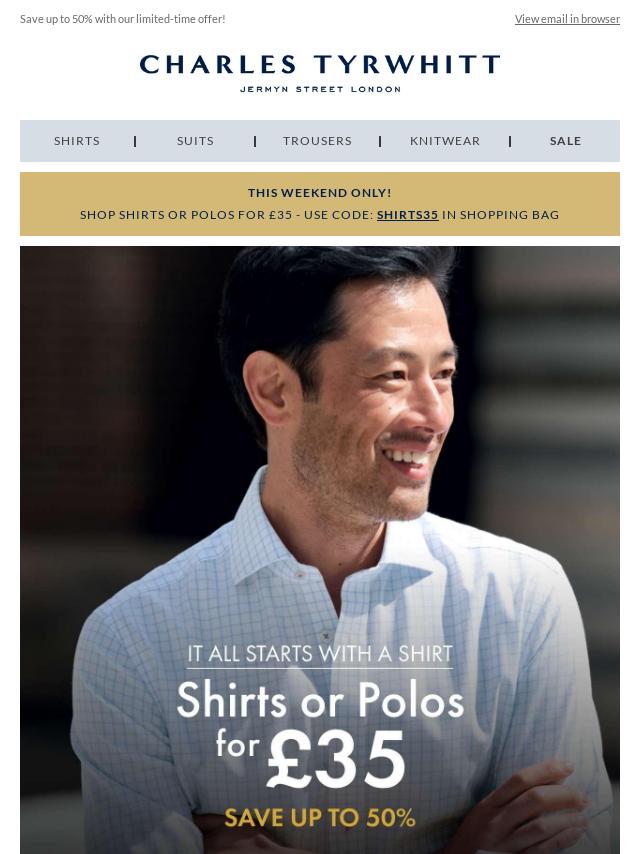The width and height of the screenshot is (640, 854).
Task: Select Trousers in the navigation bar
Action: (317, 141)
